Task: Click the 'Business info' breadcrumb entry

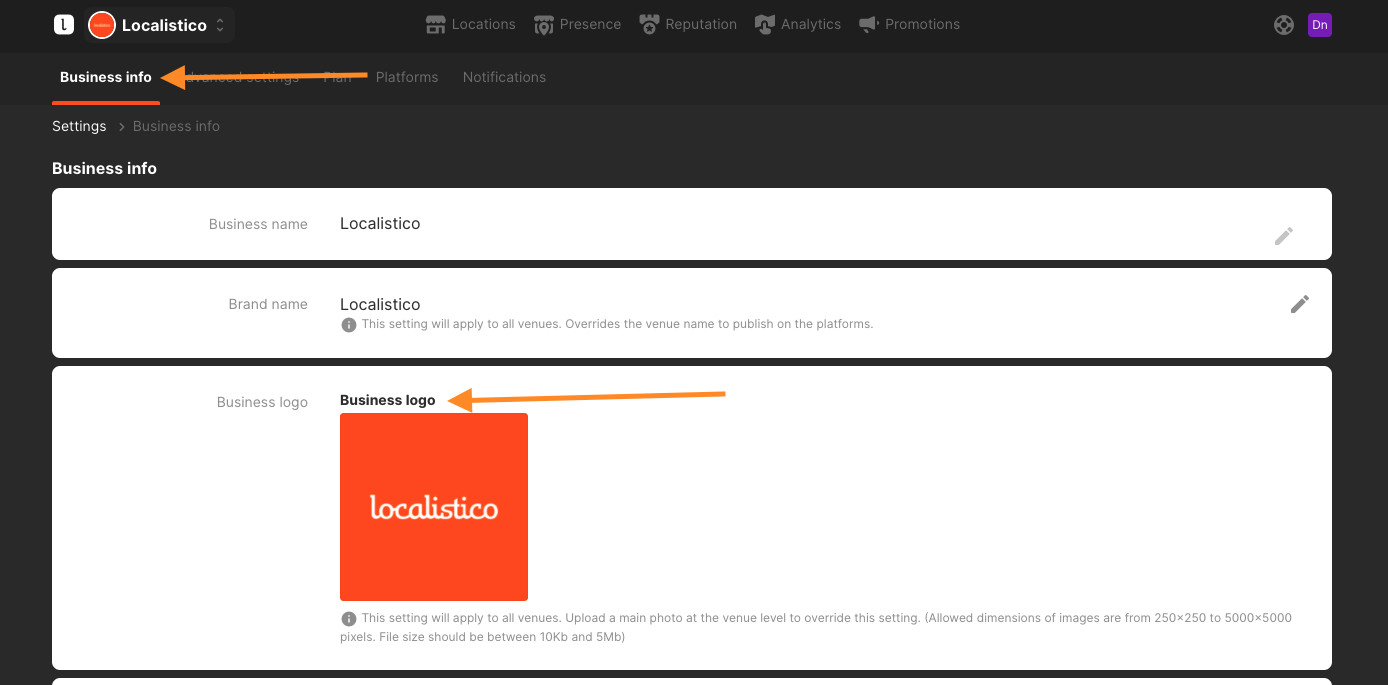Action: 176,126
